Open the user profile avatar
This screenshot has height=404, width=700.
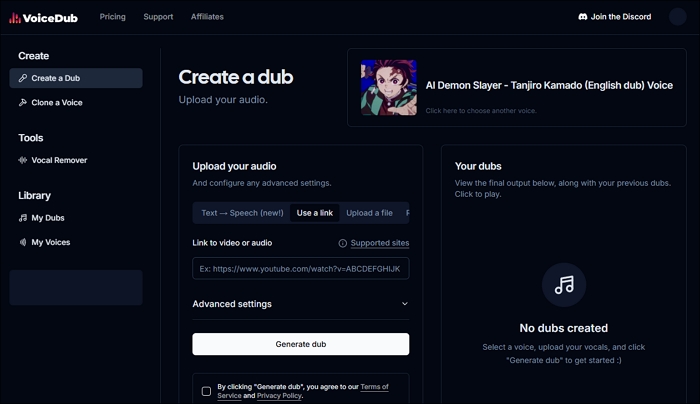click(x=677, y=17)
